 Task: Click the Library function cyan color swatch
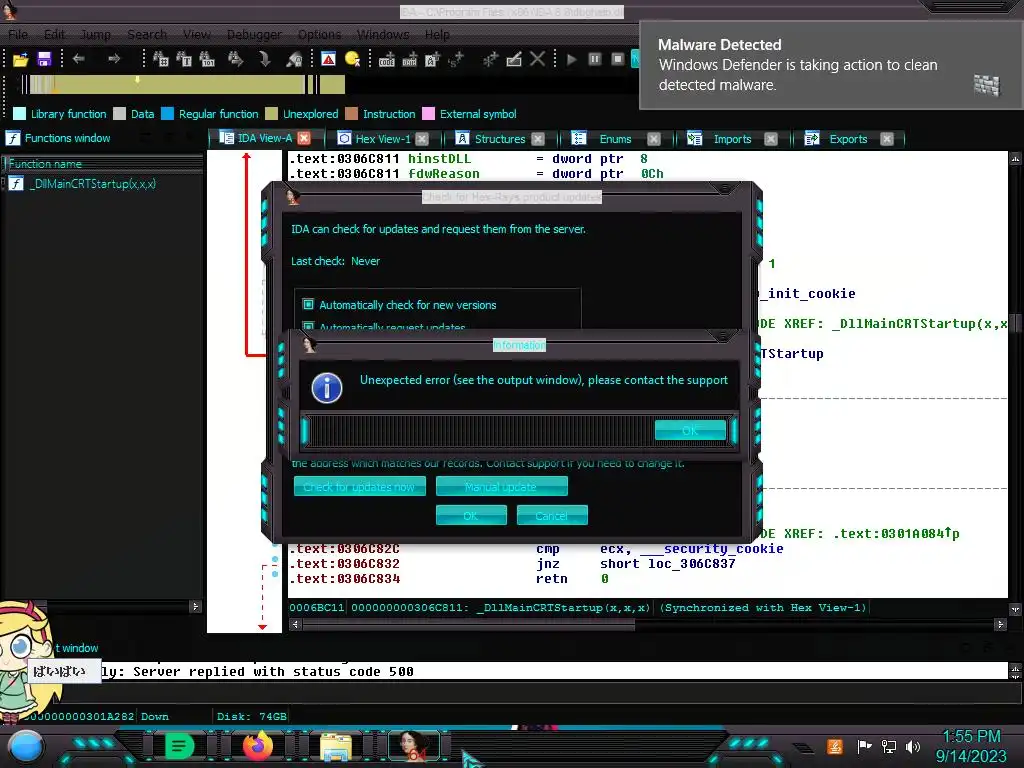pos(20,114)
